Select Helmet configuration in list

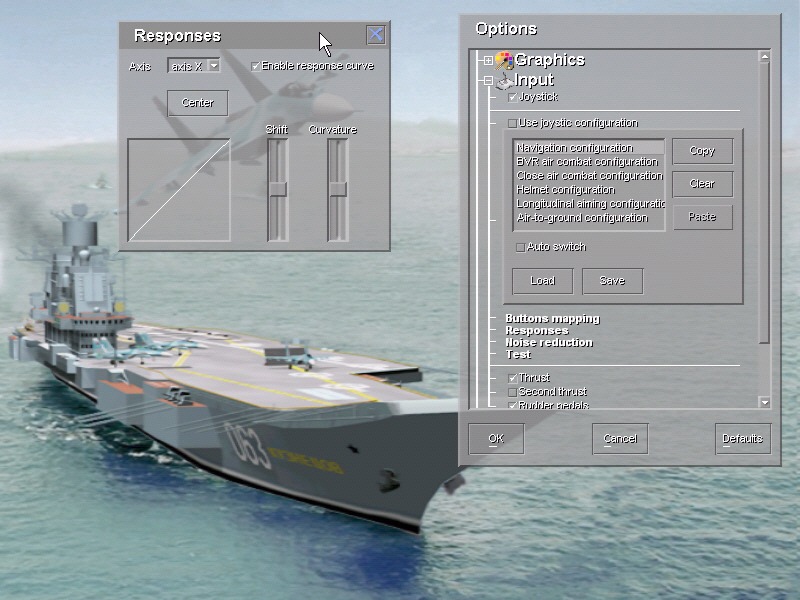565,190
